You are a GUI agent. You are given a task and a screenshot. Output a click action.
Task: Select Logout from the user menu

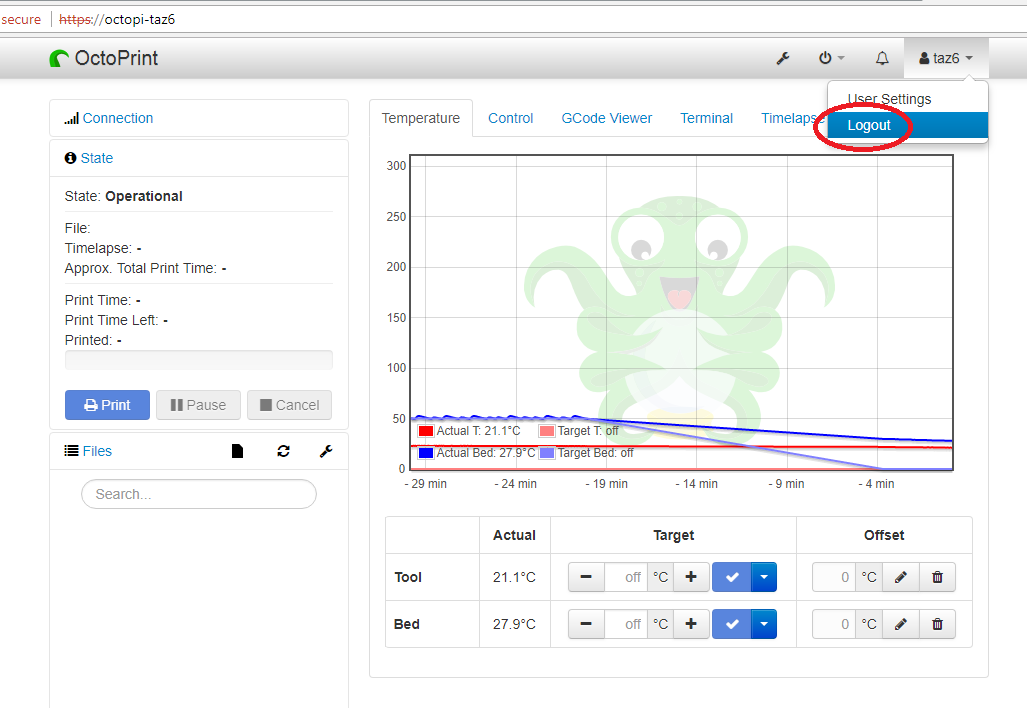907,125
